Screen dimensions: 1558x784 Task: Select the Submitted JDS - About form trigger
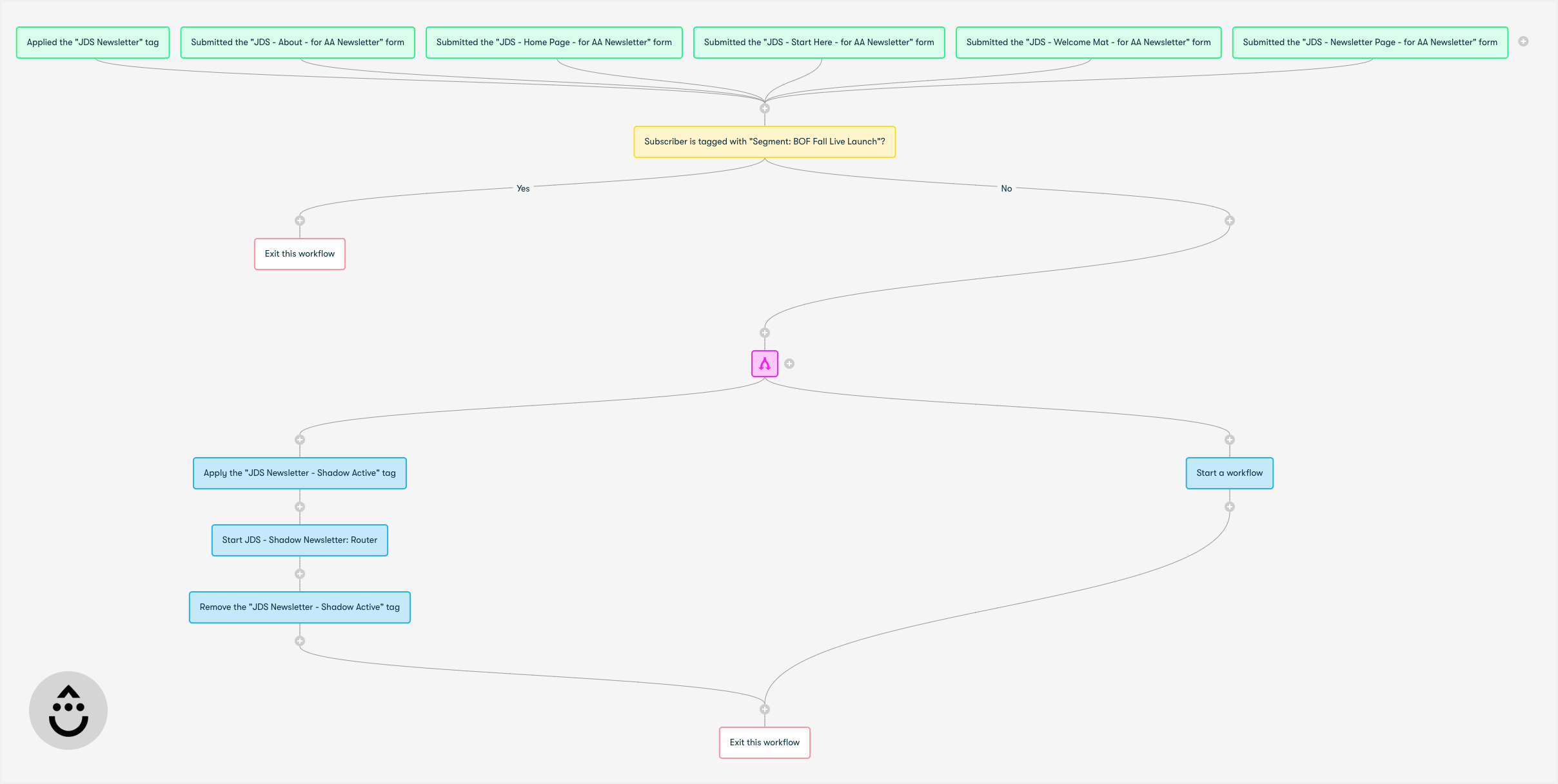click(x=299, y=42)
